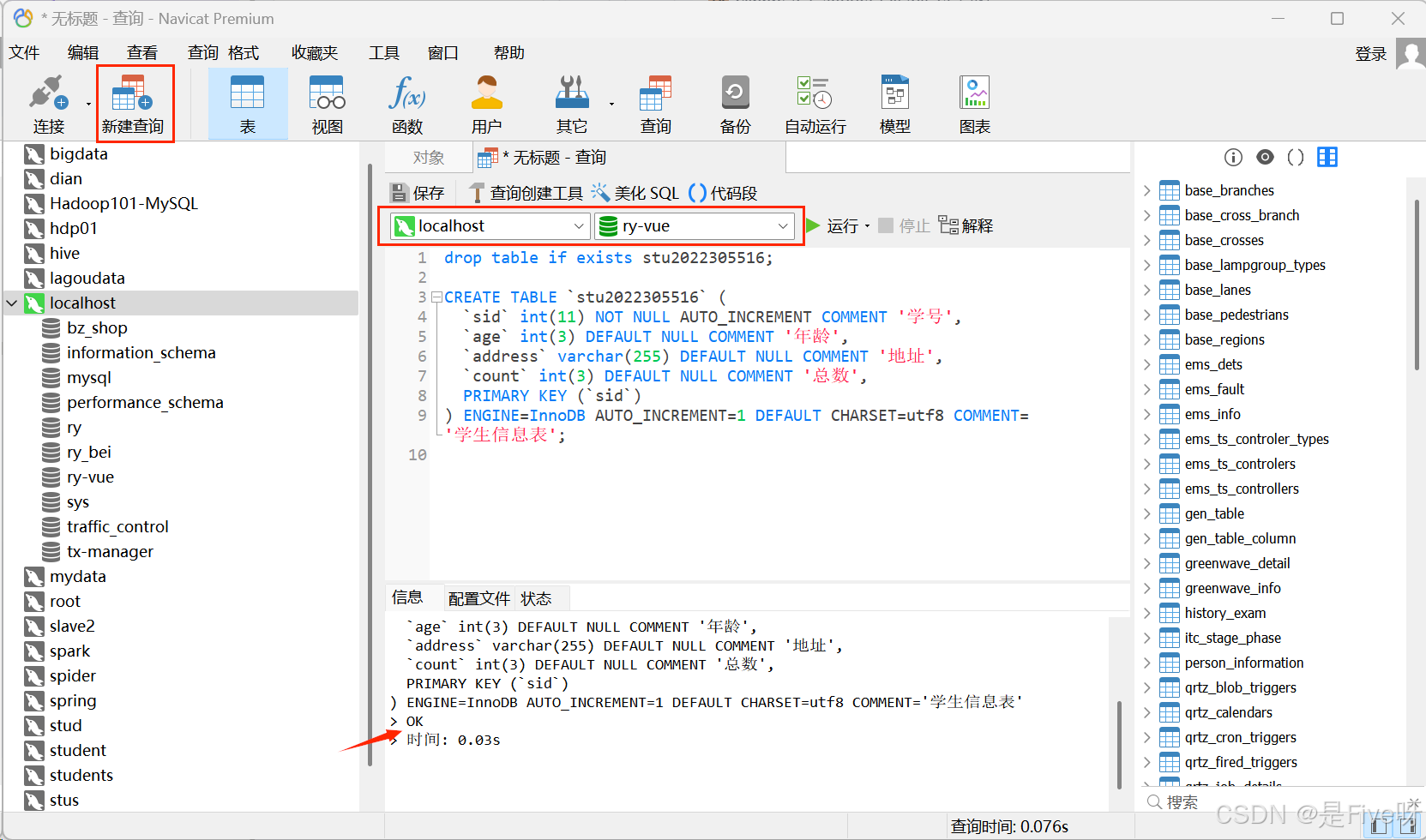
Task: Click the message panel vertical scrollbar
Action: (x=1119, y=744)
